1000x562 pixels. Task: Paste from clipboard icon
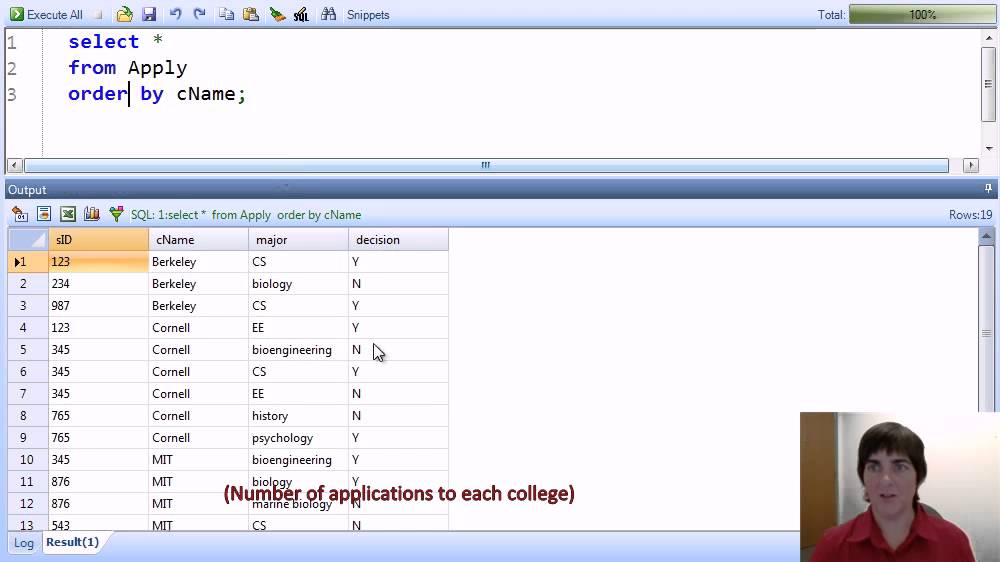point(251,14)
